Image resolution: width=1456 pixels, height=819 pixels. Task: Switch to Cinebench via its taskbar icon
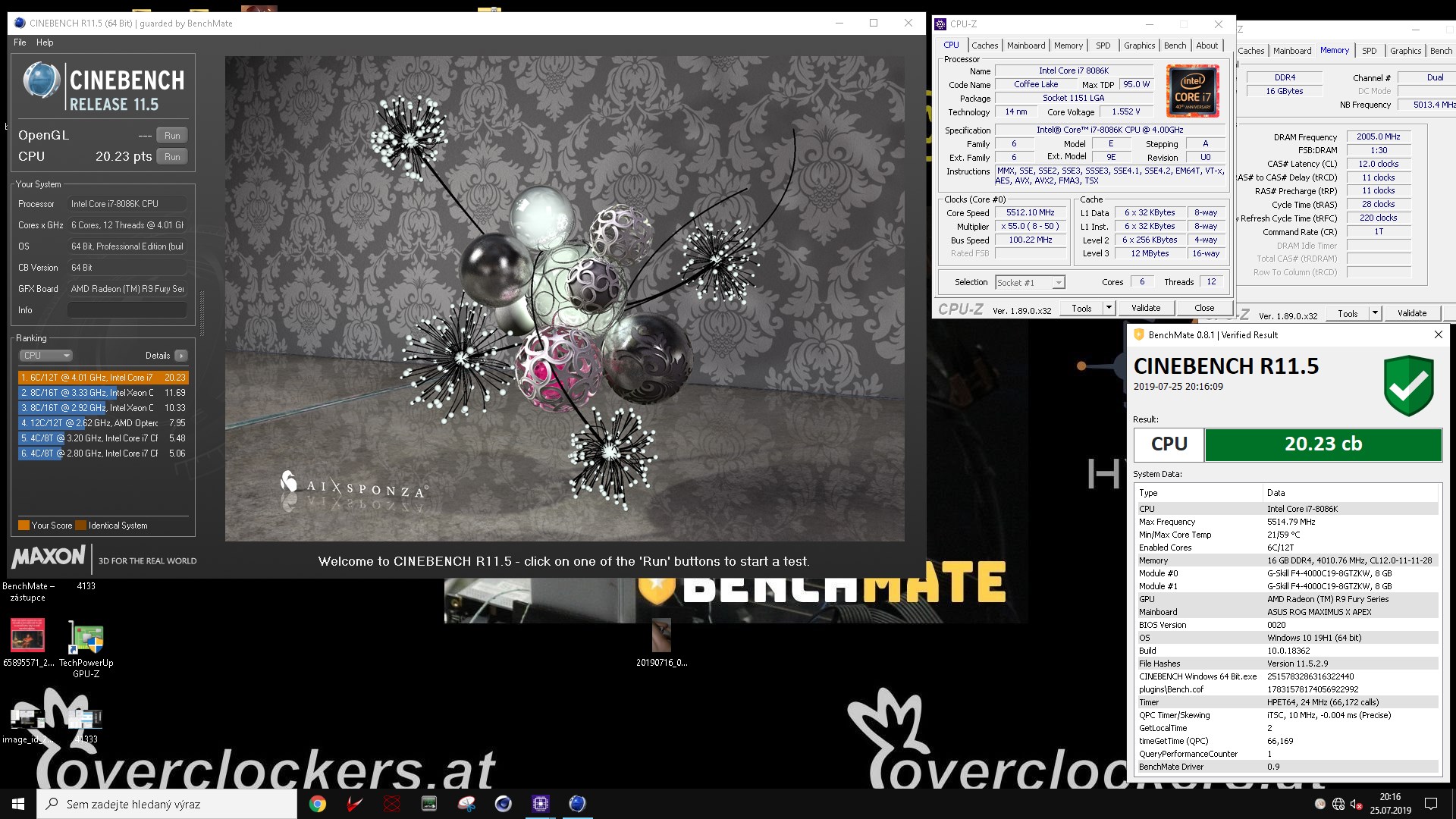pyautogui.click(x=577, y=804)
